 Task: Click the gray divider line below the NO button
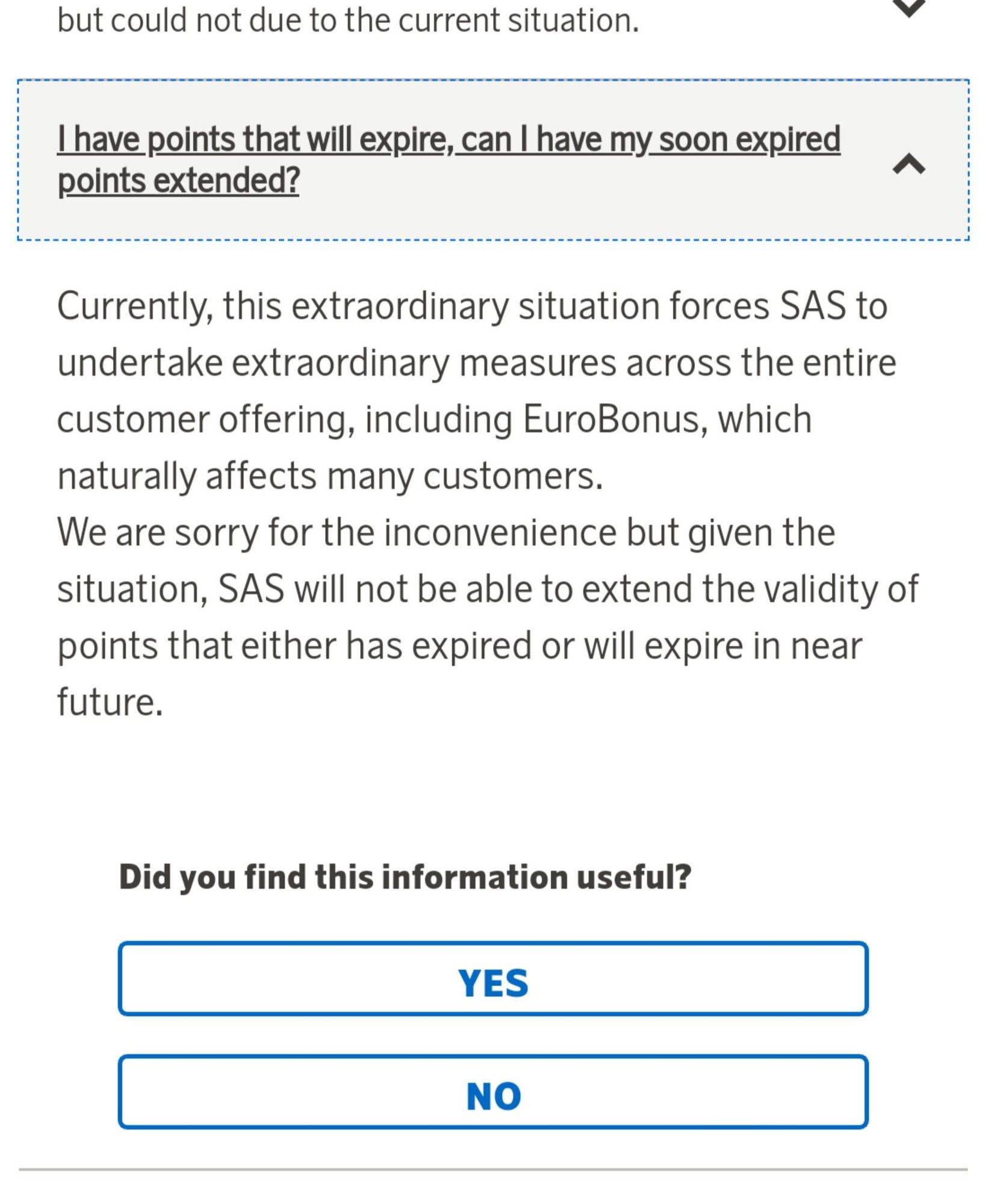pyautogui.click(x=493, y=1170)
